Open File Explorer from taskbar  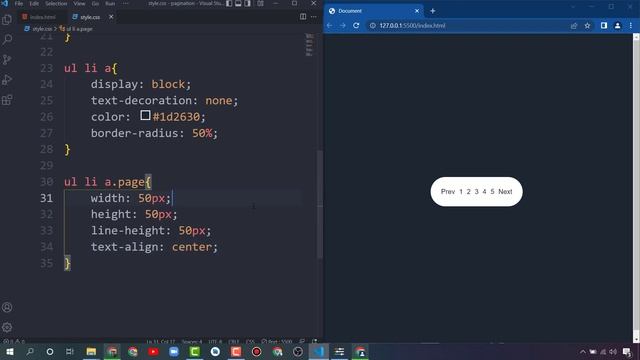[x=91, y=351]
